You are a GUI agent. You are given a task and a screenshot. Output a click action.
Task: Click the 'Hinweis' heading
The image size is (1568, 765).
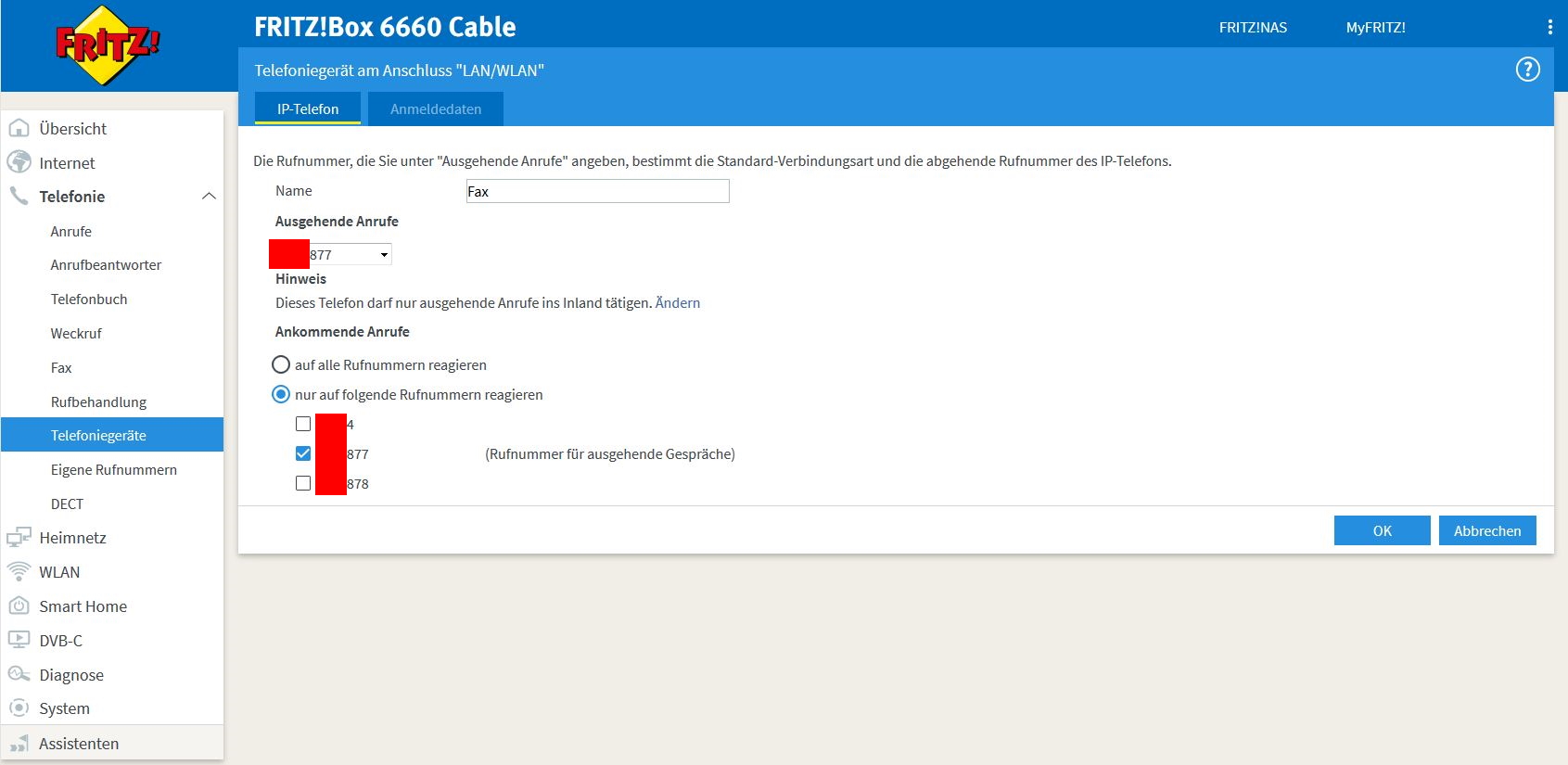tap(300, 278)
